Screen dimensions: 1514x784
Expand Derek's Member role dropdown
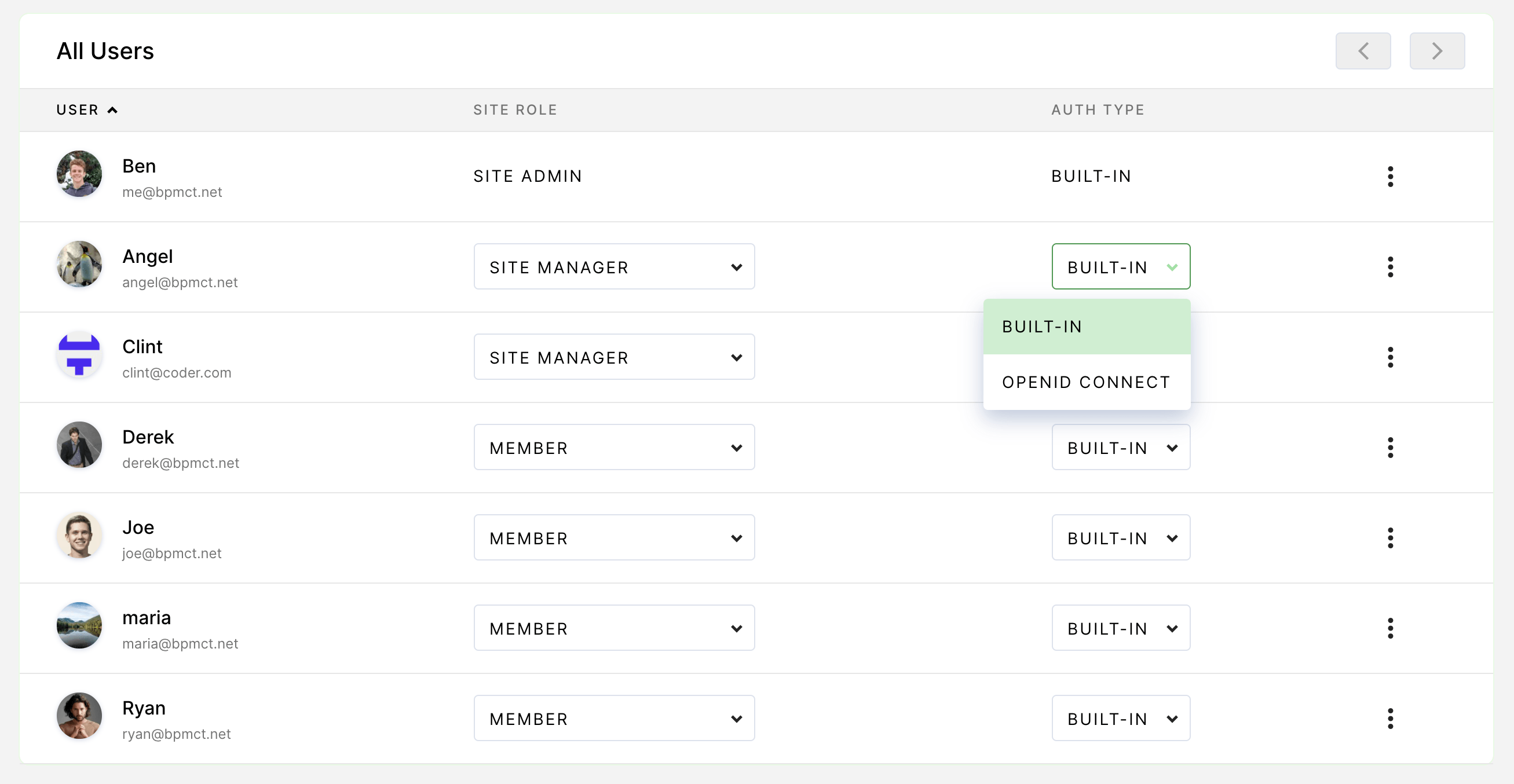613,448
